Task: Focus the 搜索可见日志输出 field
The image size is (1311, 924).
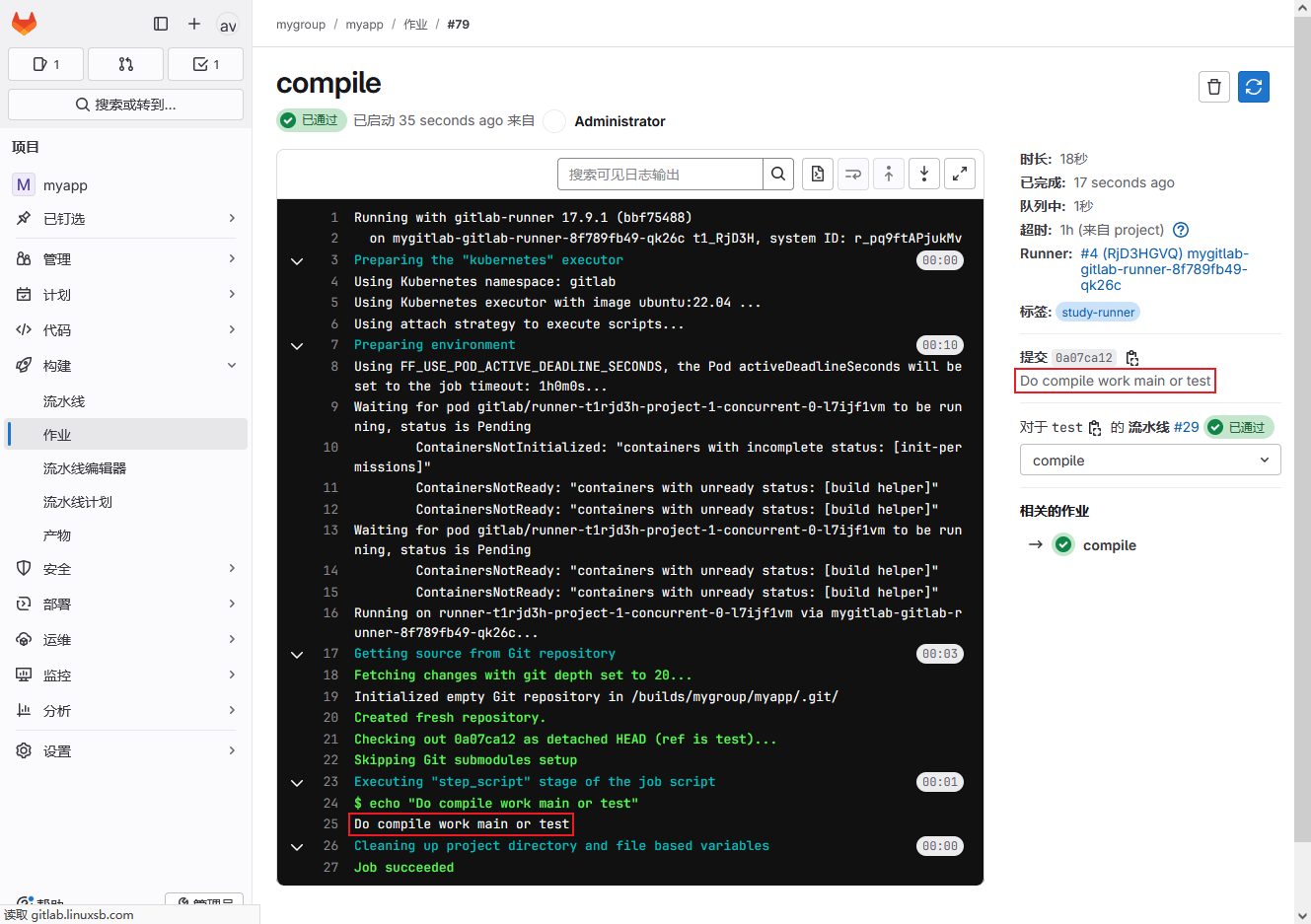Action: (x=660, y=174)
